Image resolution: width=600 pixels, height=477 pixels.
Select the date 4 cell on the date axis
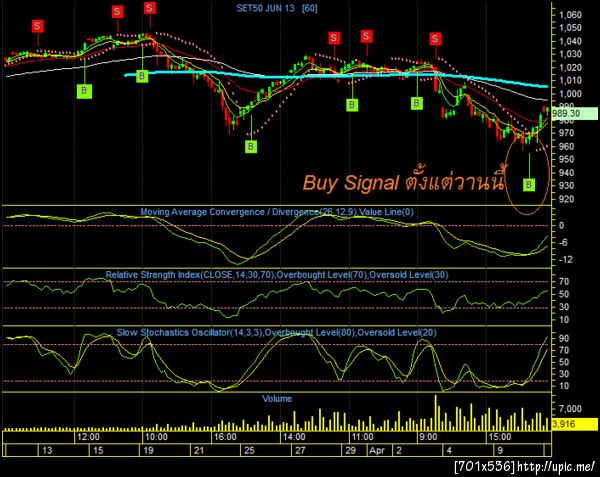coord(468,450)
